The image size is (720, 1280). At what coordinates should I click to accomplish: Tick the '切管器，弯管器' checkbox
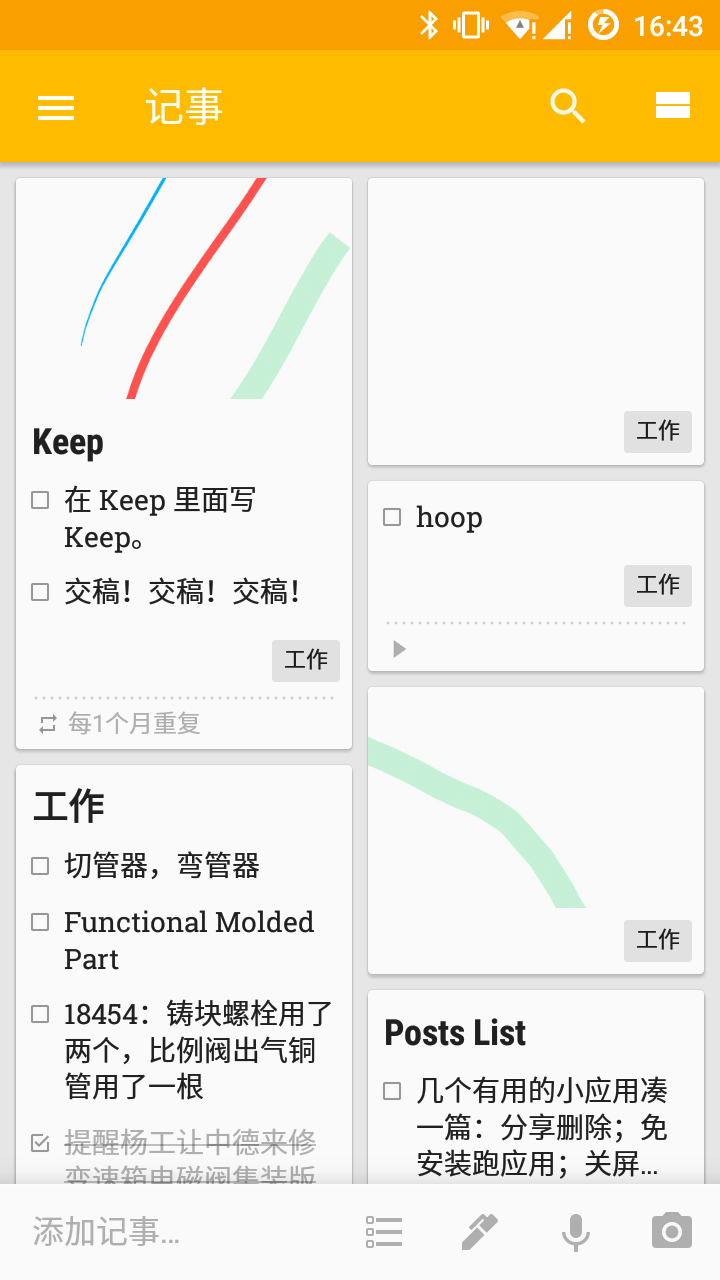[x=40, y=866]
